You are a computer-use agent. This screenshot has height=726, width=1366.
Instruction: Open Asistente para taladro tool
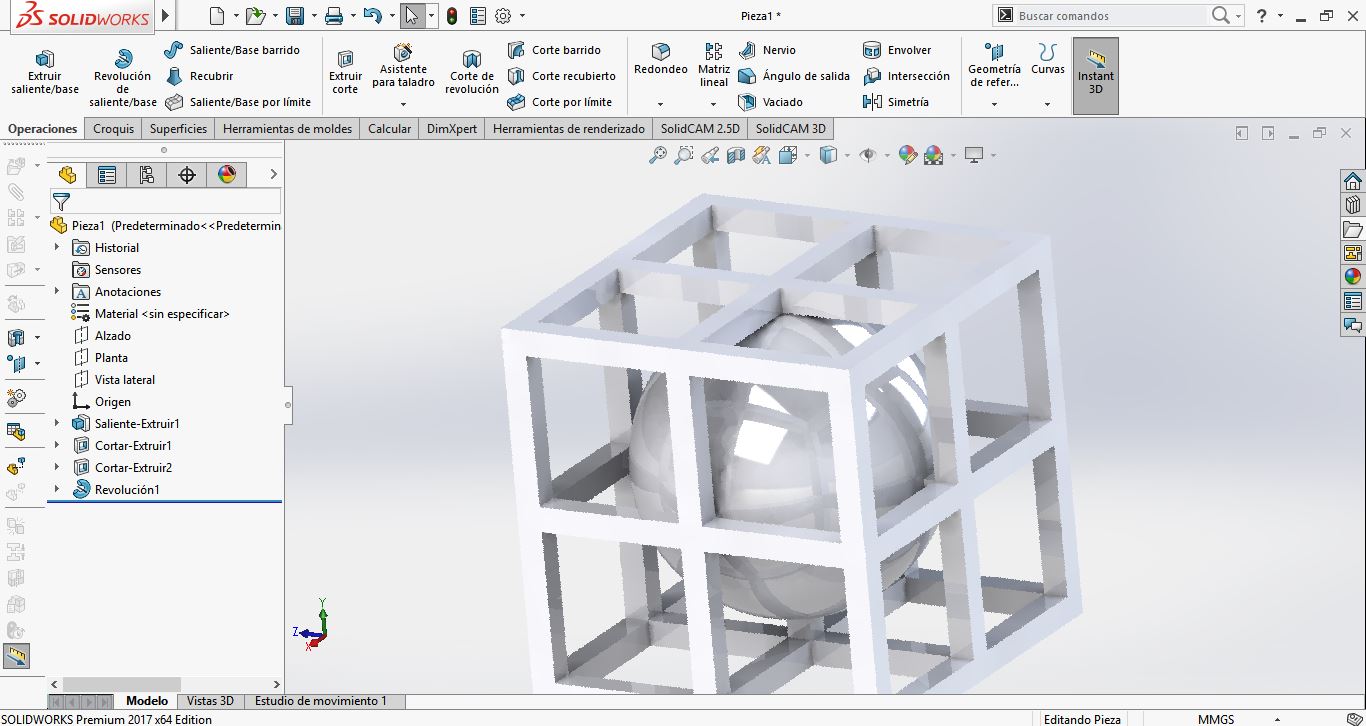tap(403, 67)
